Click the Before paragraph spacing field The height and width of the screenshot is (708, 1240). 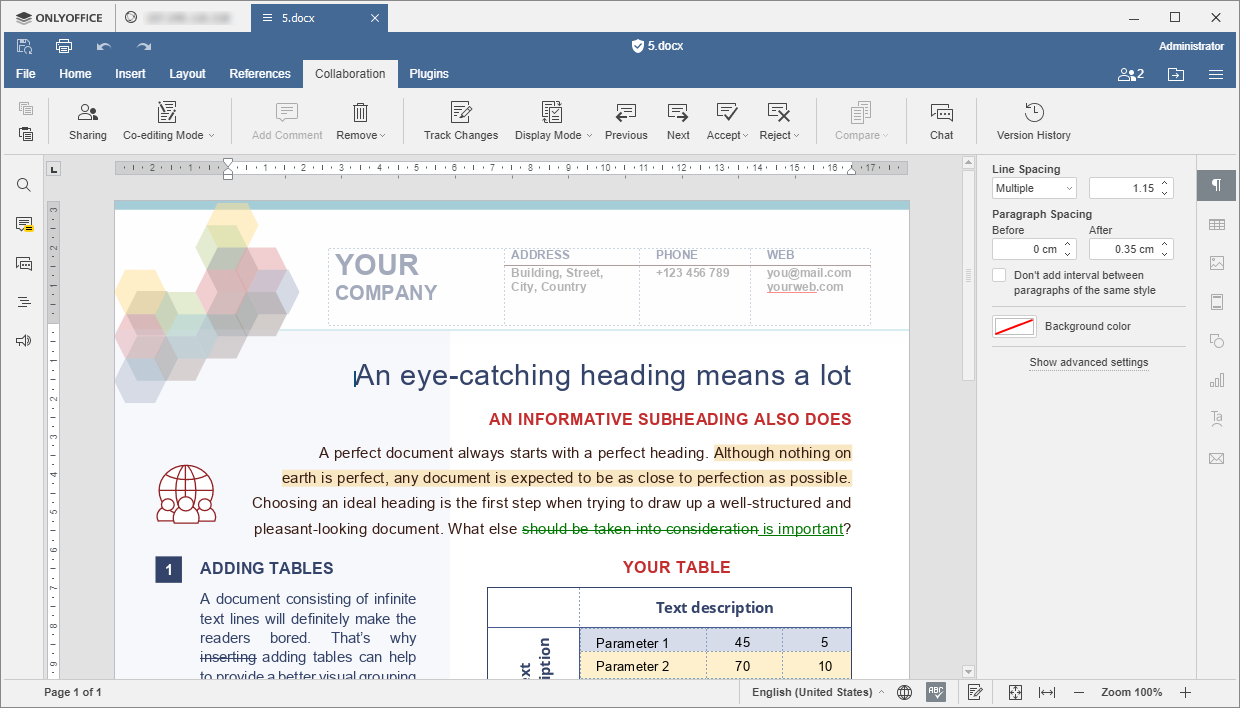point(1026,249)
